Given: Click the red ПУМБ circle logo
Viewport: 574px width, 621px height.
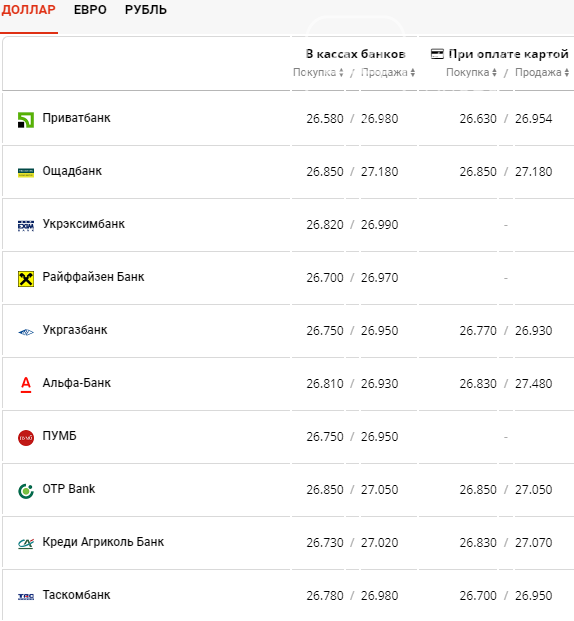Looking at the screenshot, I should click(26, 438).
